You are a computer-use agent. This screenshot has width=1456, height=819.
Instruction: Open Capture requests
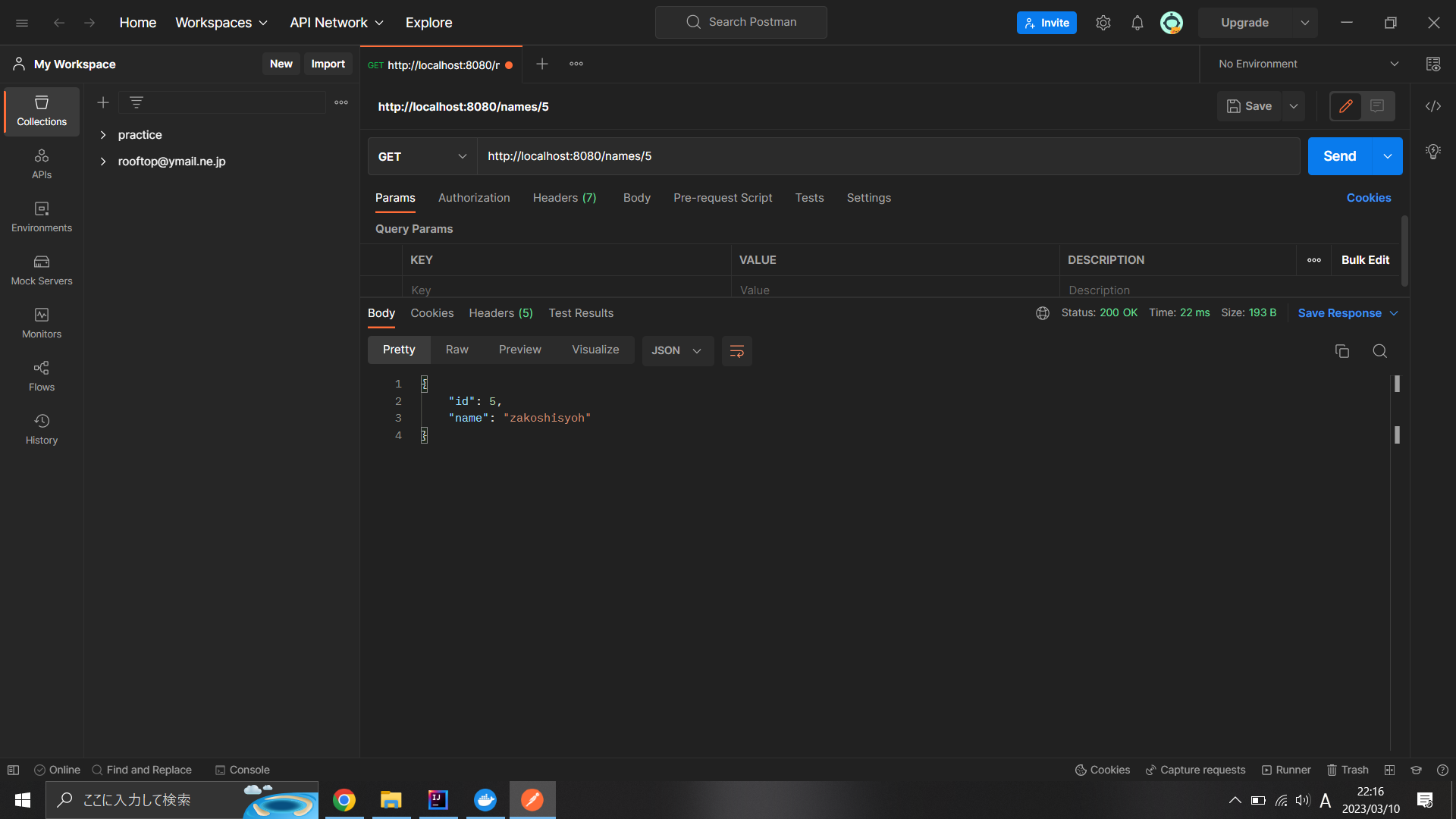pyautogui.click(x=1195, y=770)
